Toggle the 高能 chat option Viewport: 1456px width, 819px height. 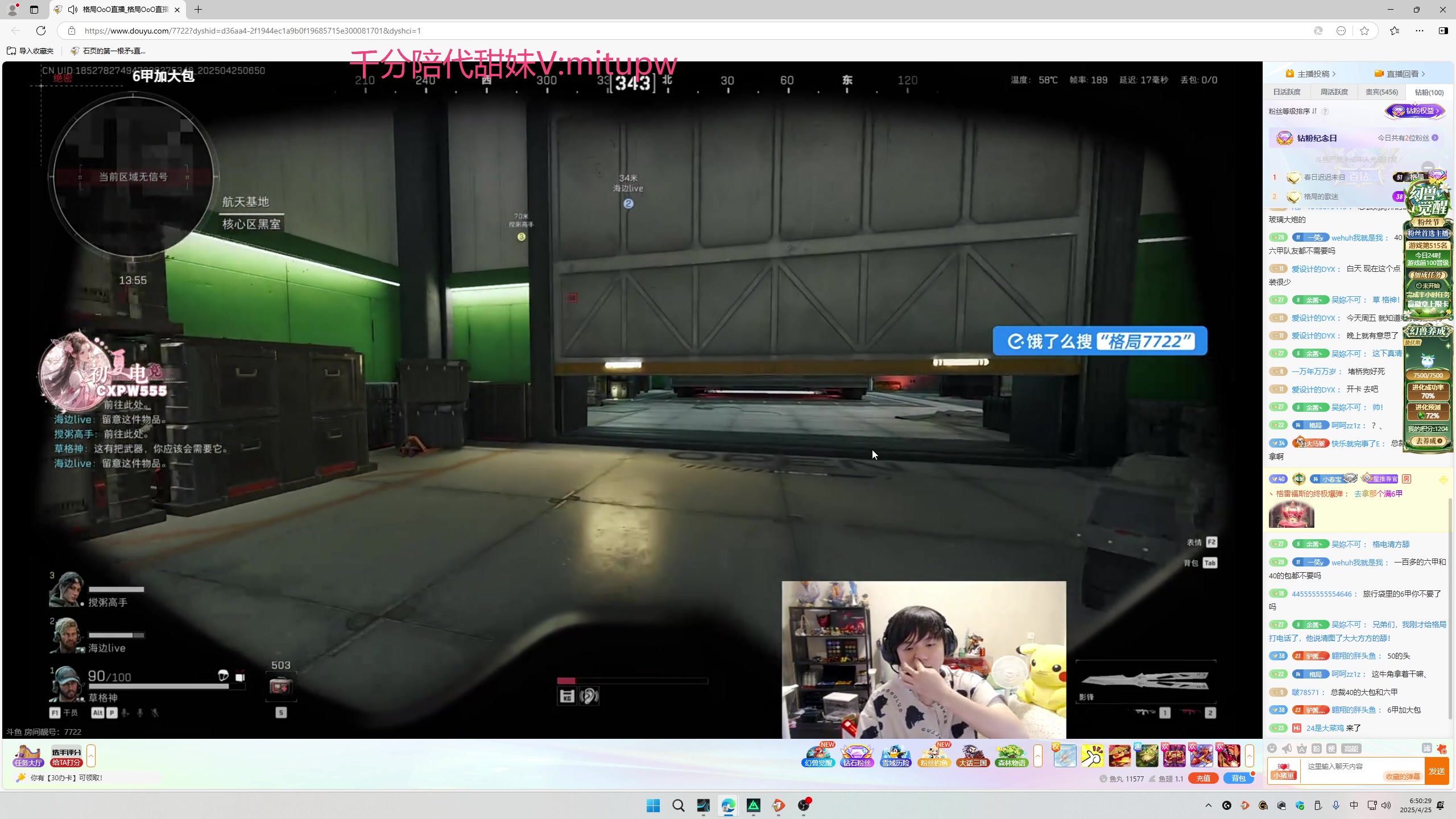tap(1351, 748)
